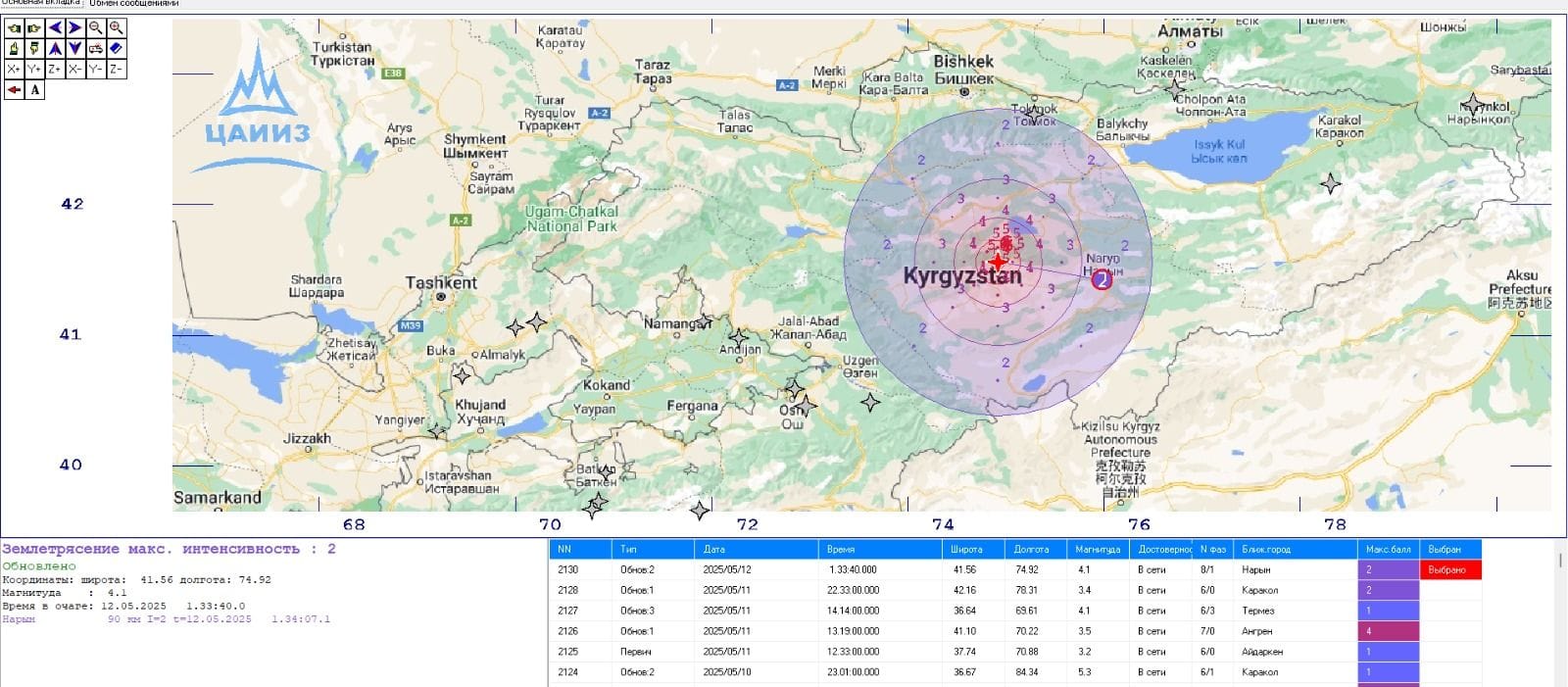1568x687 pixels.
Task: Click the ambulance alert icon
Action: [96, 48]
